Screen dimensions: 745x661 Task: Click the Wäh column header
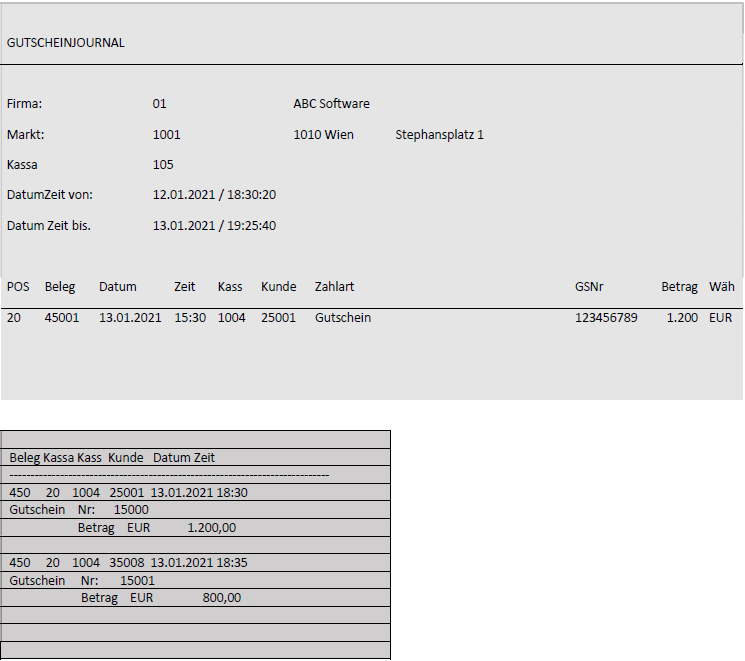[722, 287]
